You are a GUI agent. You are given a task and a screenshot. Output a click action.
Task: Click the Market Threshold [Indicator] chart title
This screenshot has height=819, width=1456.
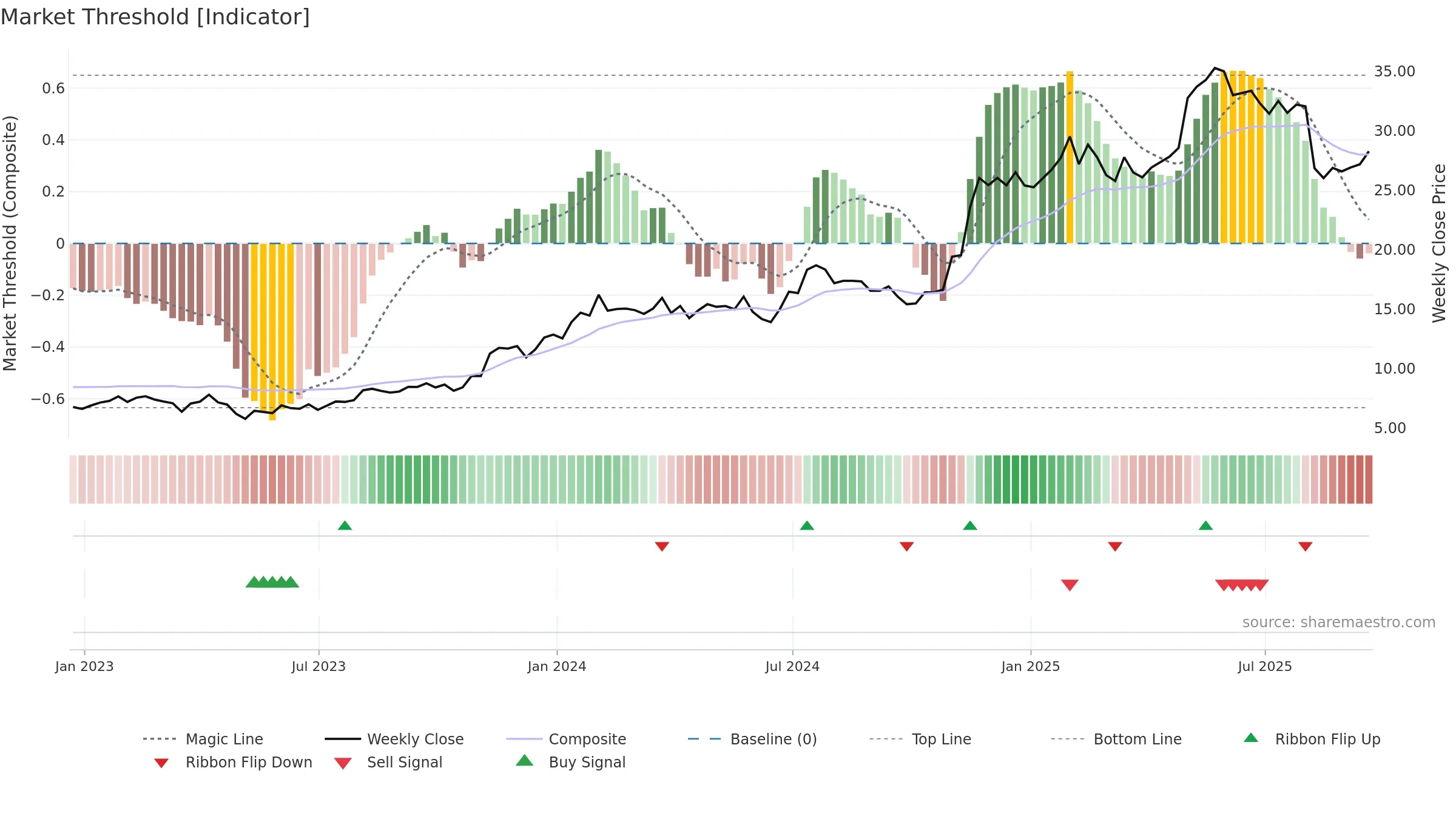(x=155, y=17)
